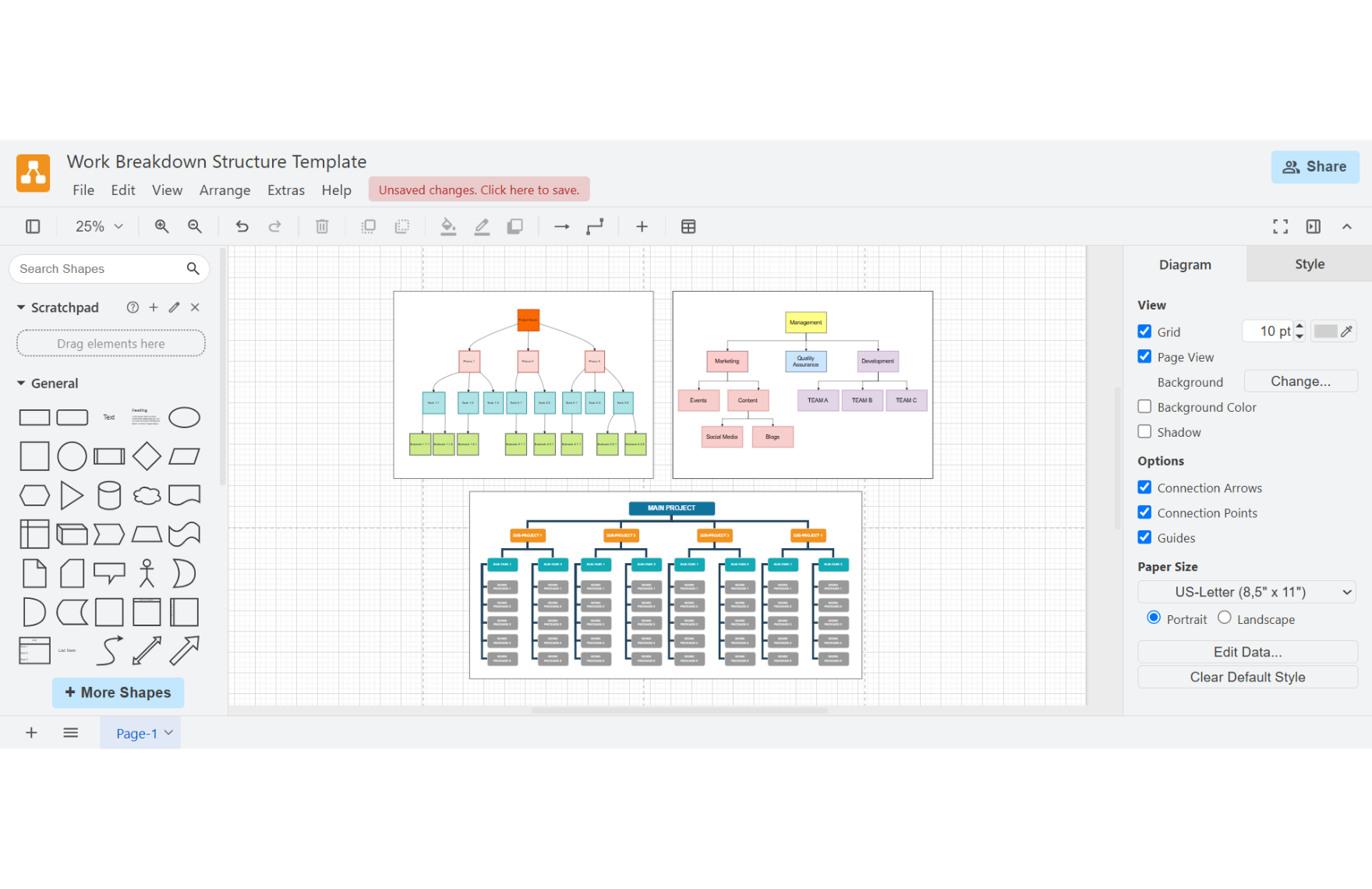The width and height of the screenshot is (1372, 889).
Task: Click the Scratchpad help question icon
Action: pos(133,307)
